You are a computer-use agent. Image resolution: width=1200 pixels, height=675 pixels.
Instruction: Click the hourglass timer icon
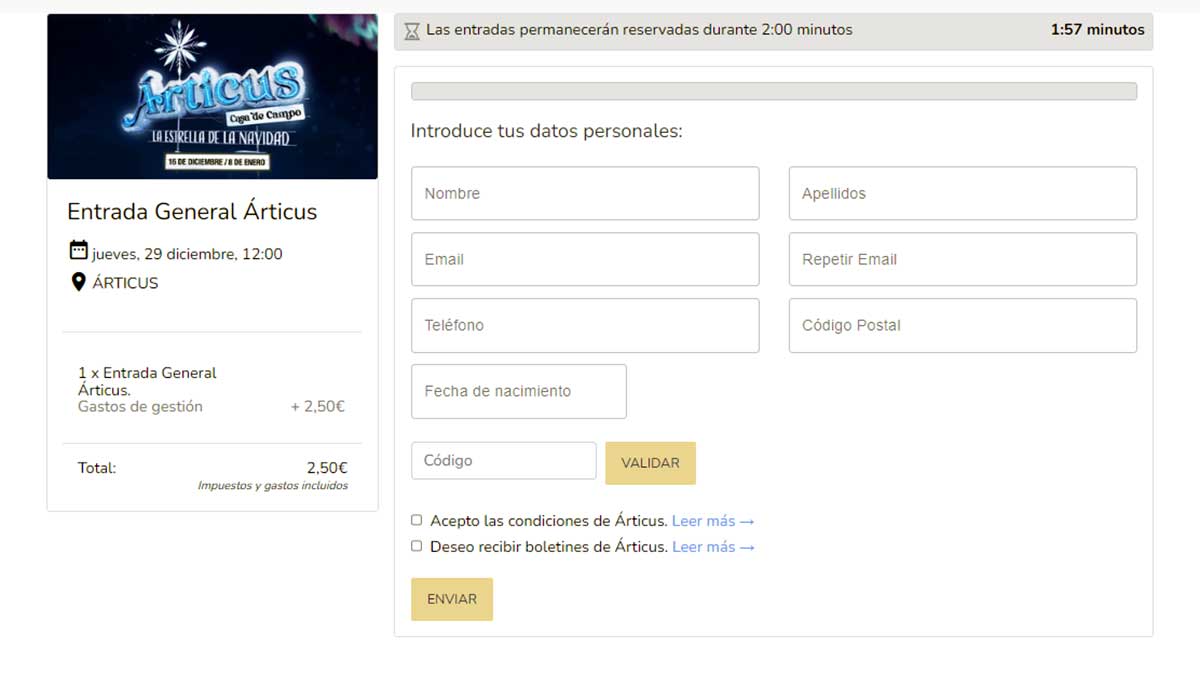point(413,30)
